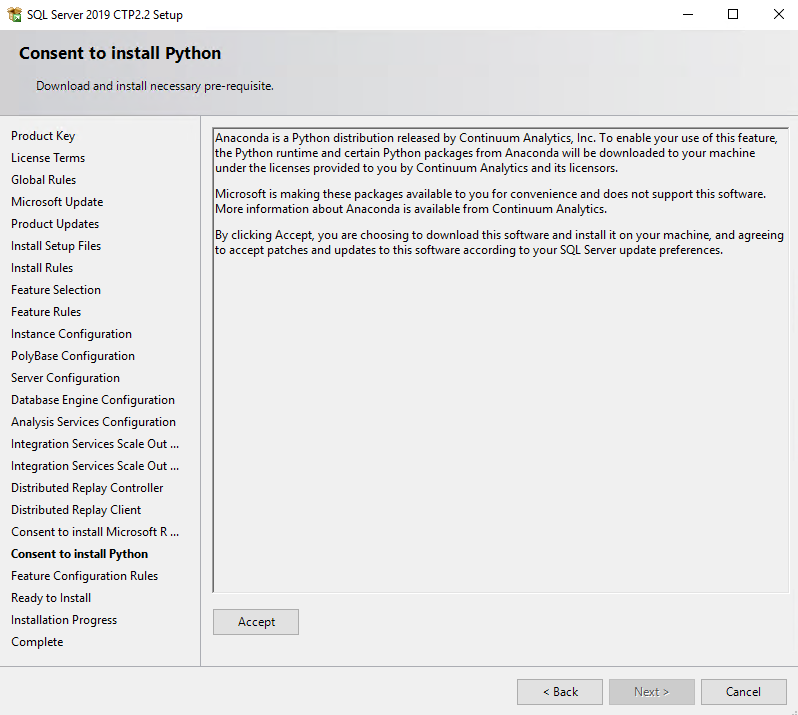This screenshot has width=798, height=715.
Task: Select the Server Configuration step
Action: (x=66, y=378)
